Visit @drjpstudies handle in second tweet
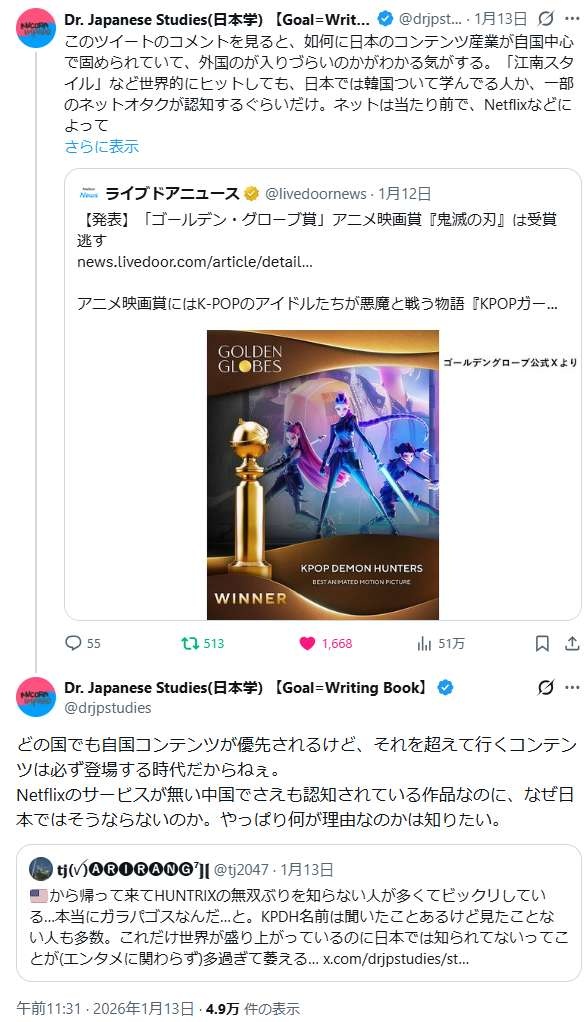Image resolution: width=588 pixels, height=1022 pixels. tap(108, 708)
